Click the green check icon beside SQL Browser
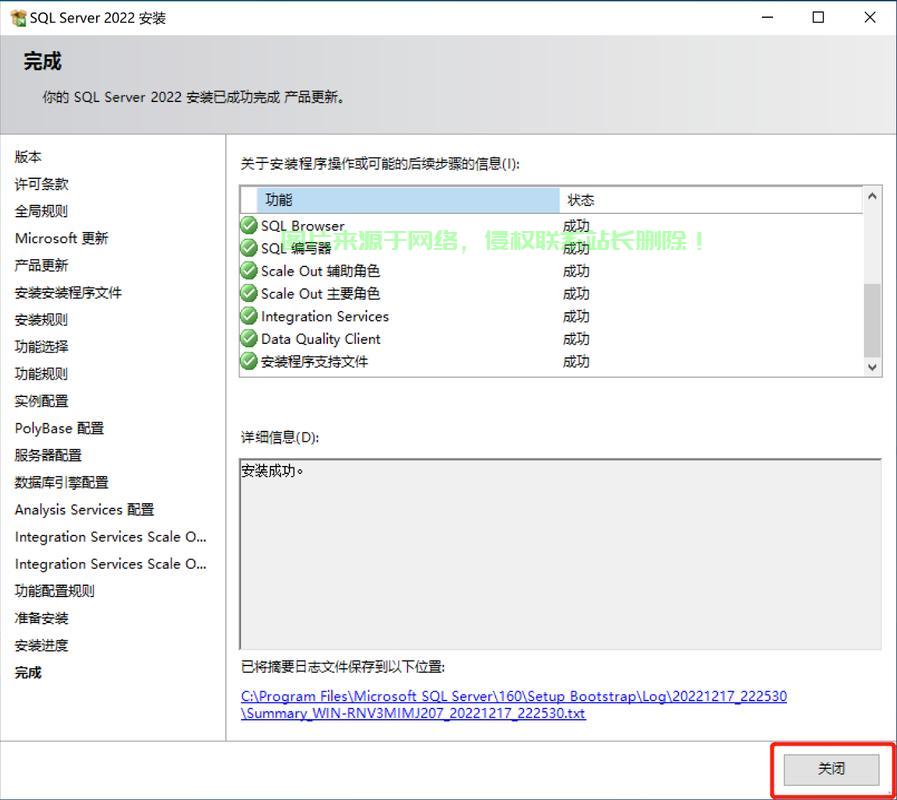897x800 pixels. pos(249,225)
